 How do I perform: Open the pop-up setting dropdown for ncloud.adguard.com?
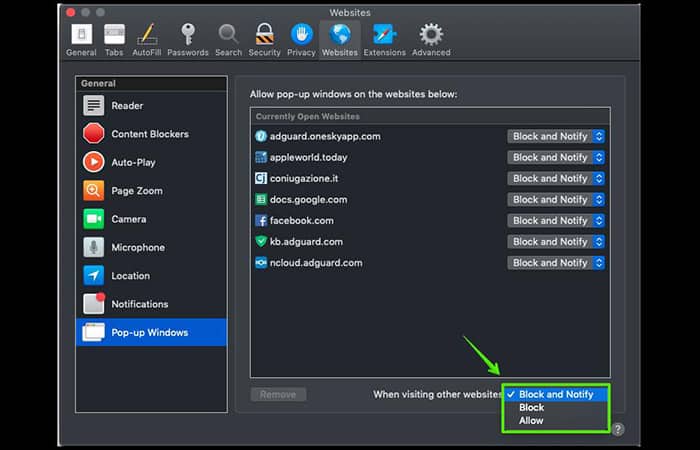(556, 263)
